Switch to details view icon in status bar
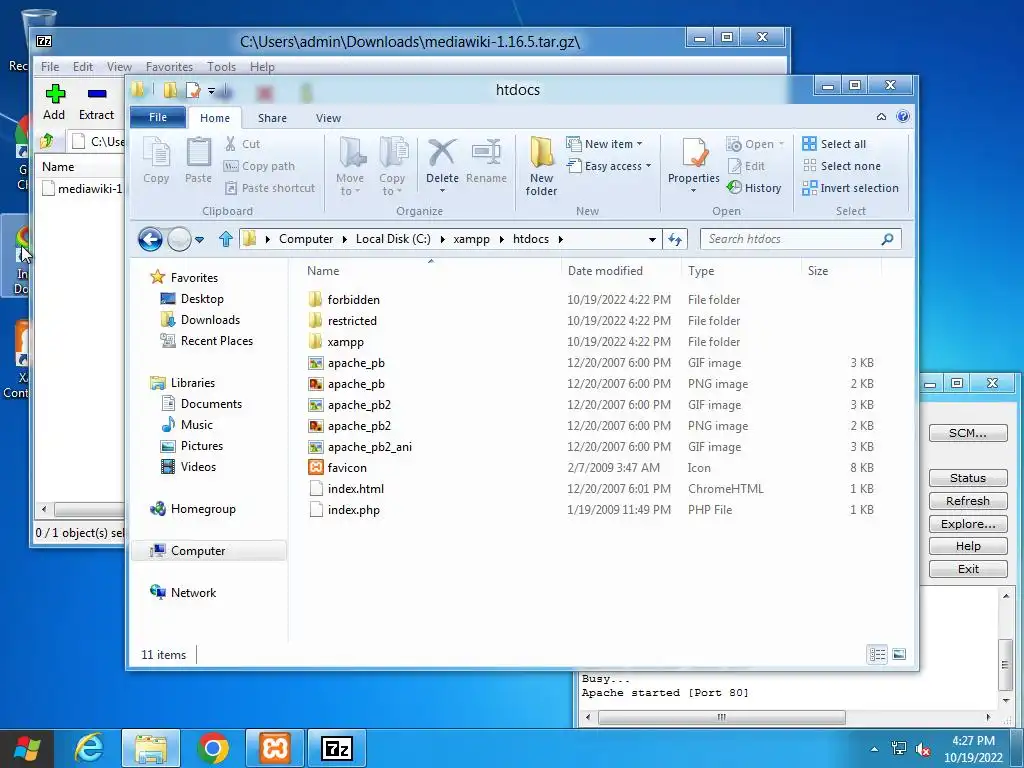Viewport: 1024px width, 768px height. pyautogui.click(x=877, y=654)
